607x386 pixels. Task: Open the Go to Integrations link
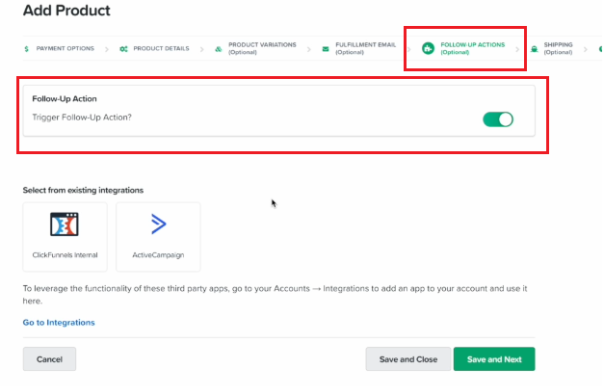pos(59,323)
